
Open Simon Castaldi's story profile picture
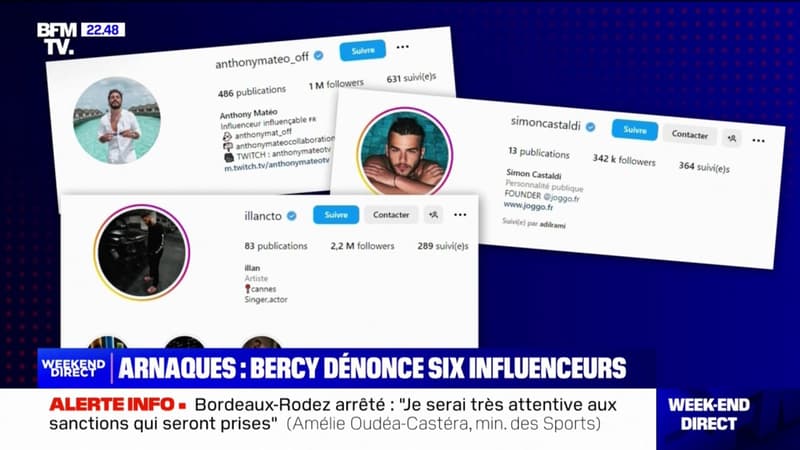pyautogui.click(x=405, y=151)
